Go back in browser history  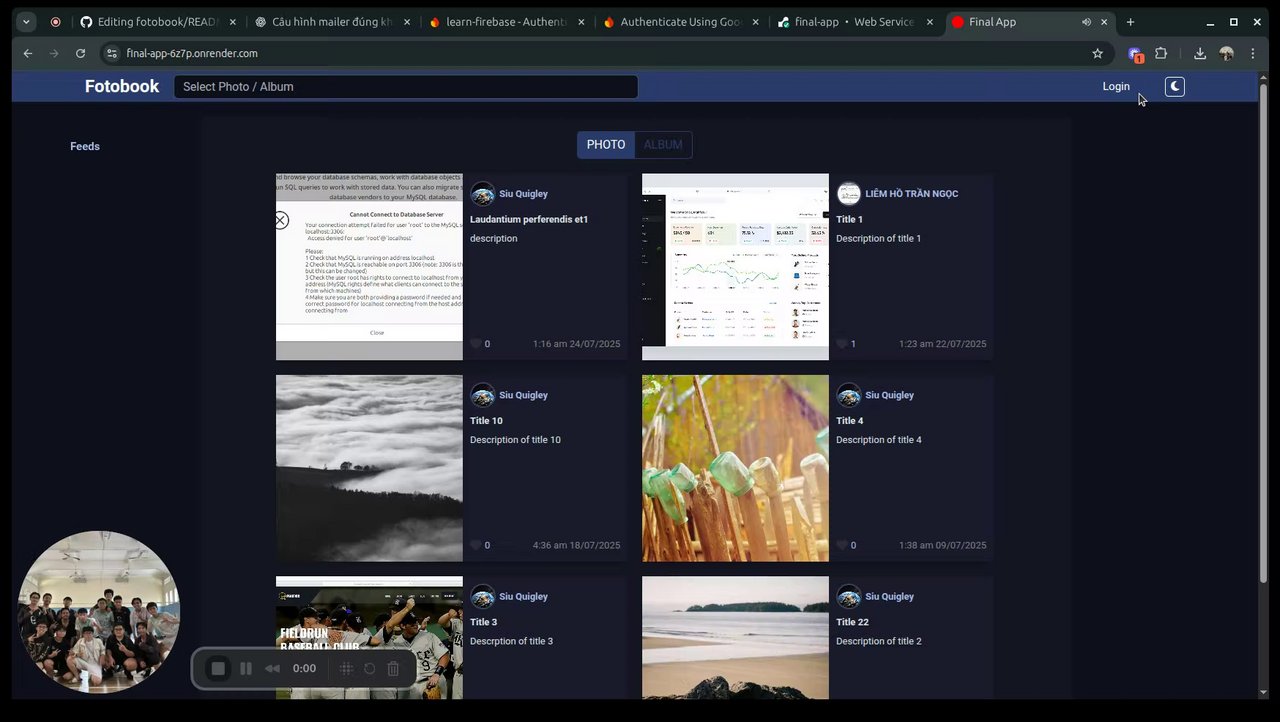tap(27, 54)
